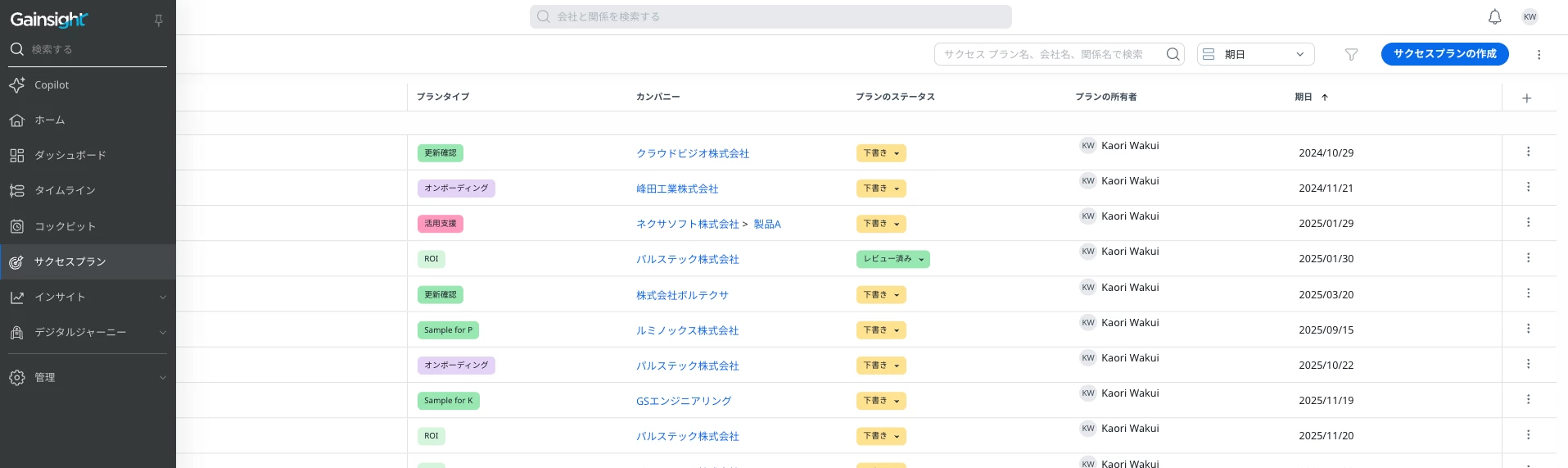Click the global company search box

pos(770,16)
